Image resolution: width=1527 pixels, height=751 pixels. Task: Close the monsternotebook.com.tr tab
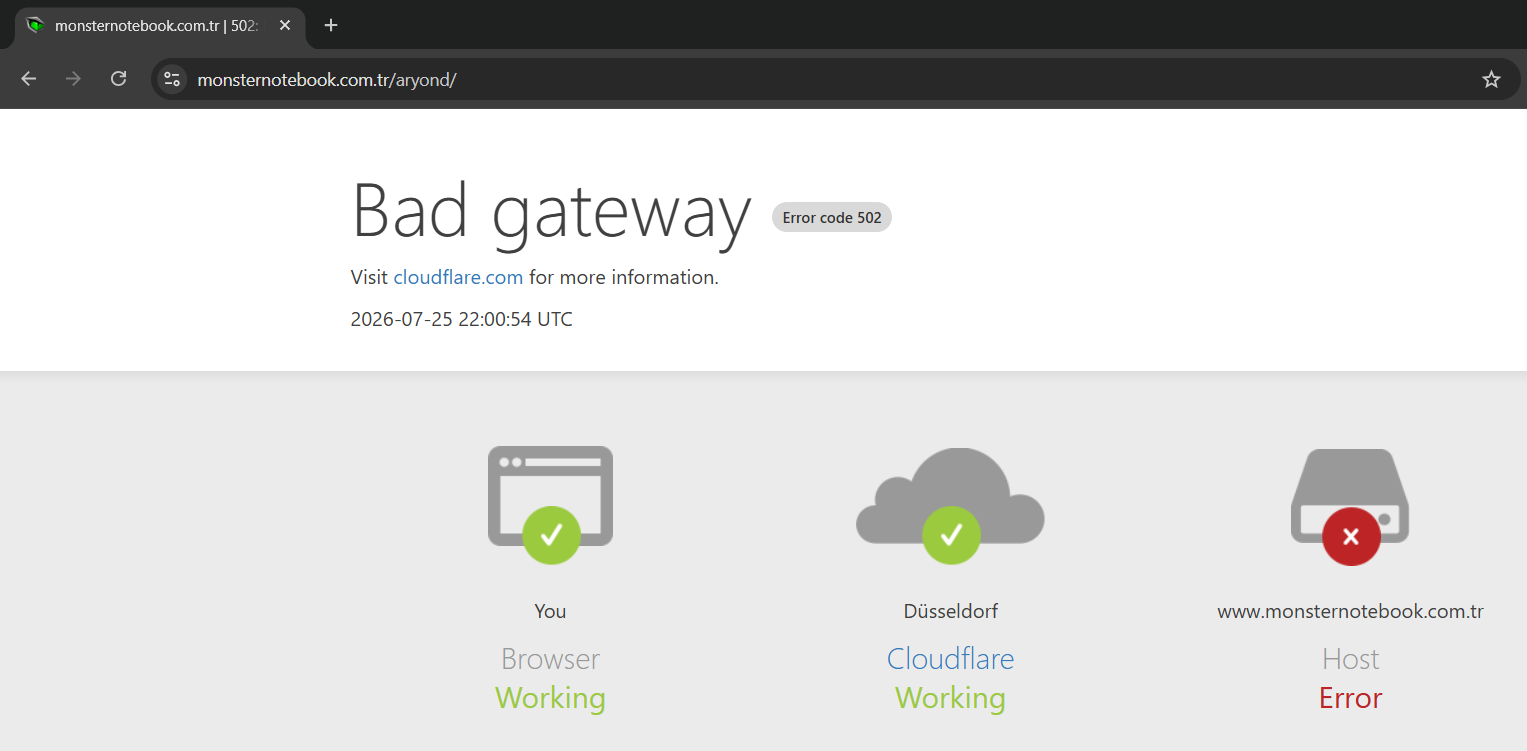(285, 25)
